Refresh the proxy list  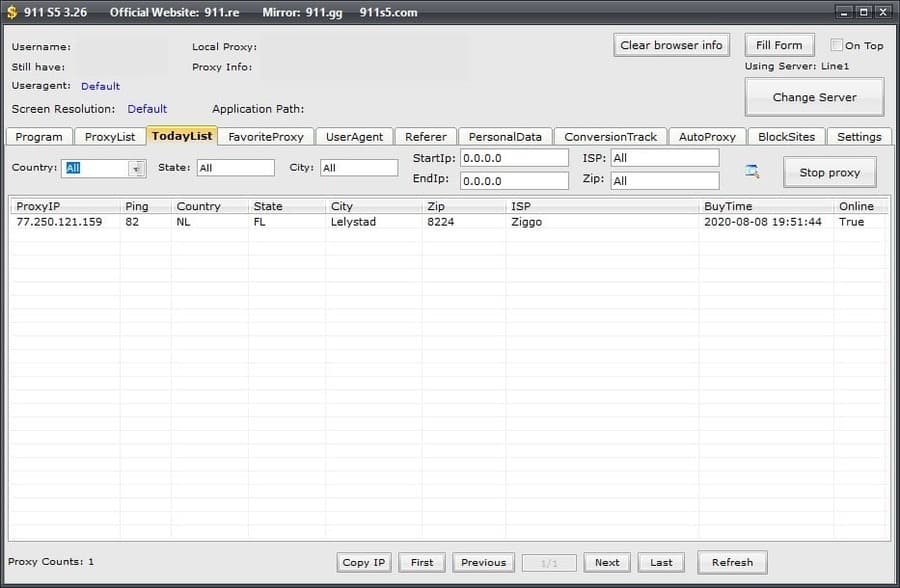click(732, 562)
